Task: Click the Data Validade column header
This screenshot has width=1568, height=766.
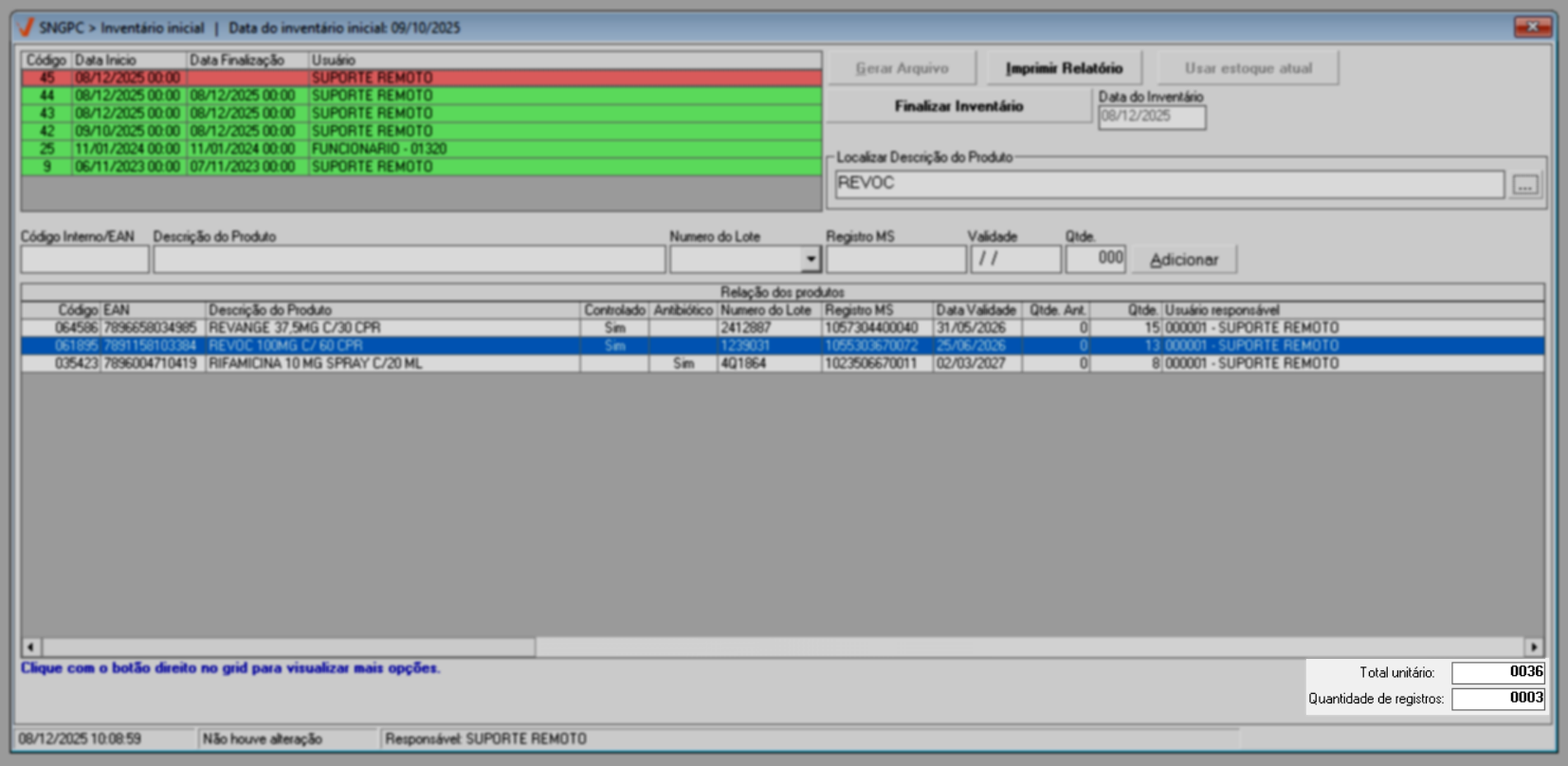Action: click(976, 310)
